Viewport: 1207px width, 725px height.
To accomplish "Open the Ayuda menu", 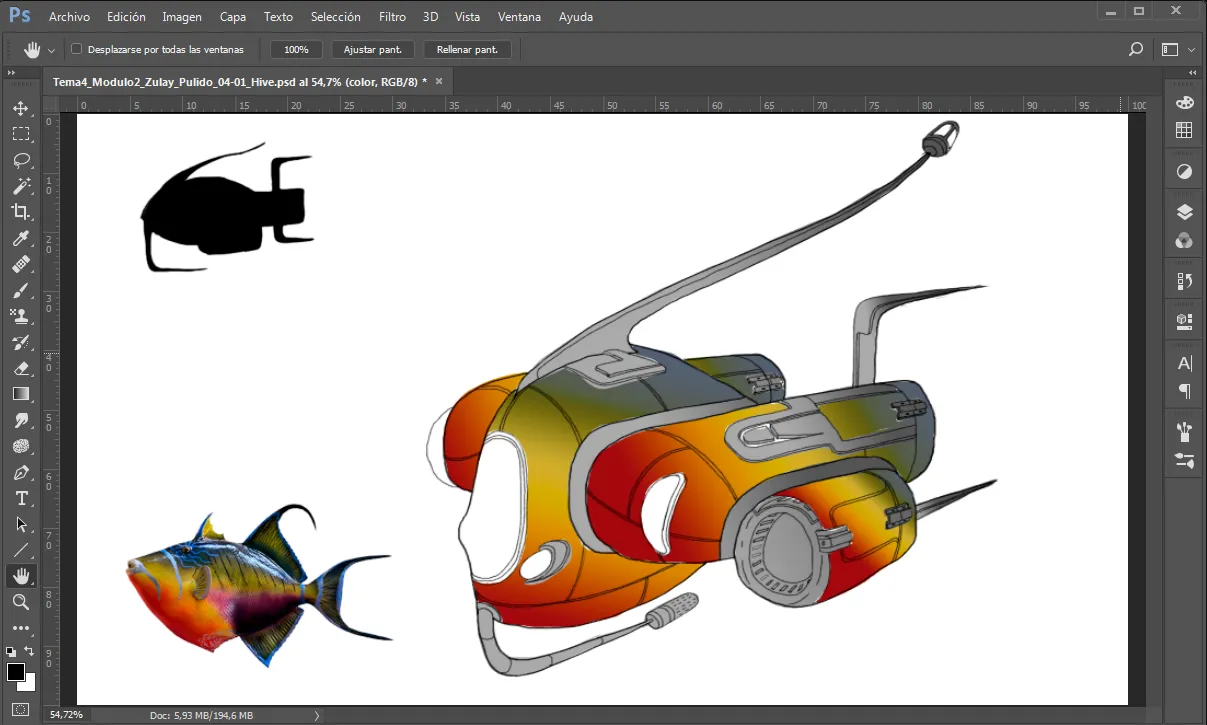I will click(x=576, y=17).
